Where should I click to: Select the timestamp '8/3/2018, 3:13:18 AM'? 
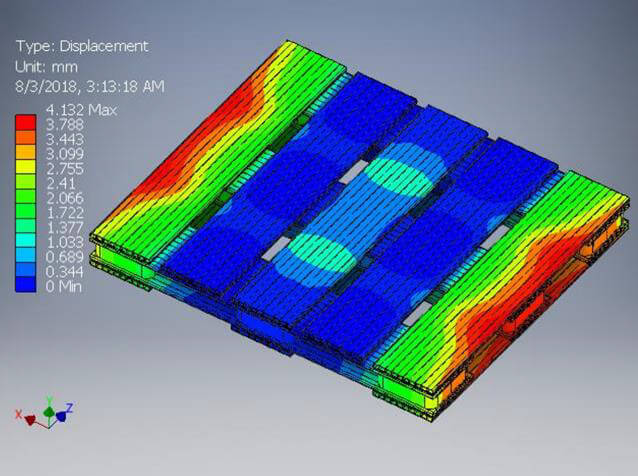click(x=90, y=87)
